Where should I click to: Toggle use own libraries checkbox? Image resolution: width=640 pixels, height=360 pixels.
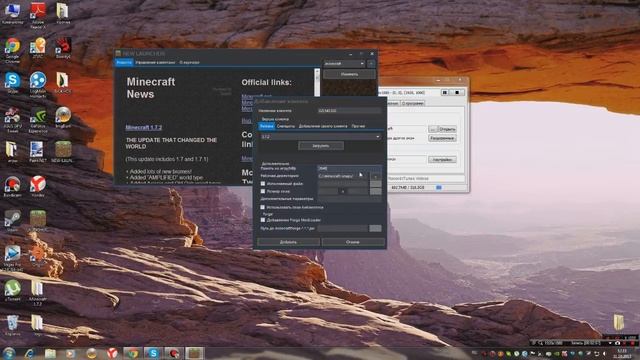[x=262, y=207]
